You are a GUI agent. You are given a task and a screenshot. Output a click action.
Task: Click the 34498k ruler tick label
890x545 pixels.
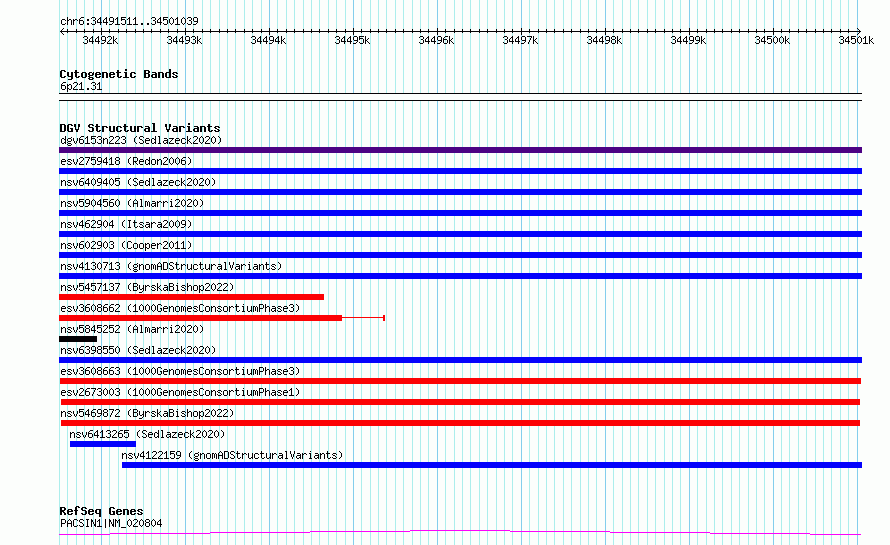coord(604,40)
